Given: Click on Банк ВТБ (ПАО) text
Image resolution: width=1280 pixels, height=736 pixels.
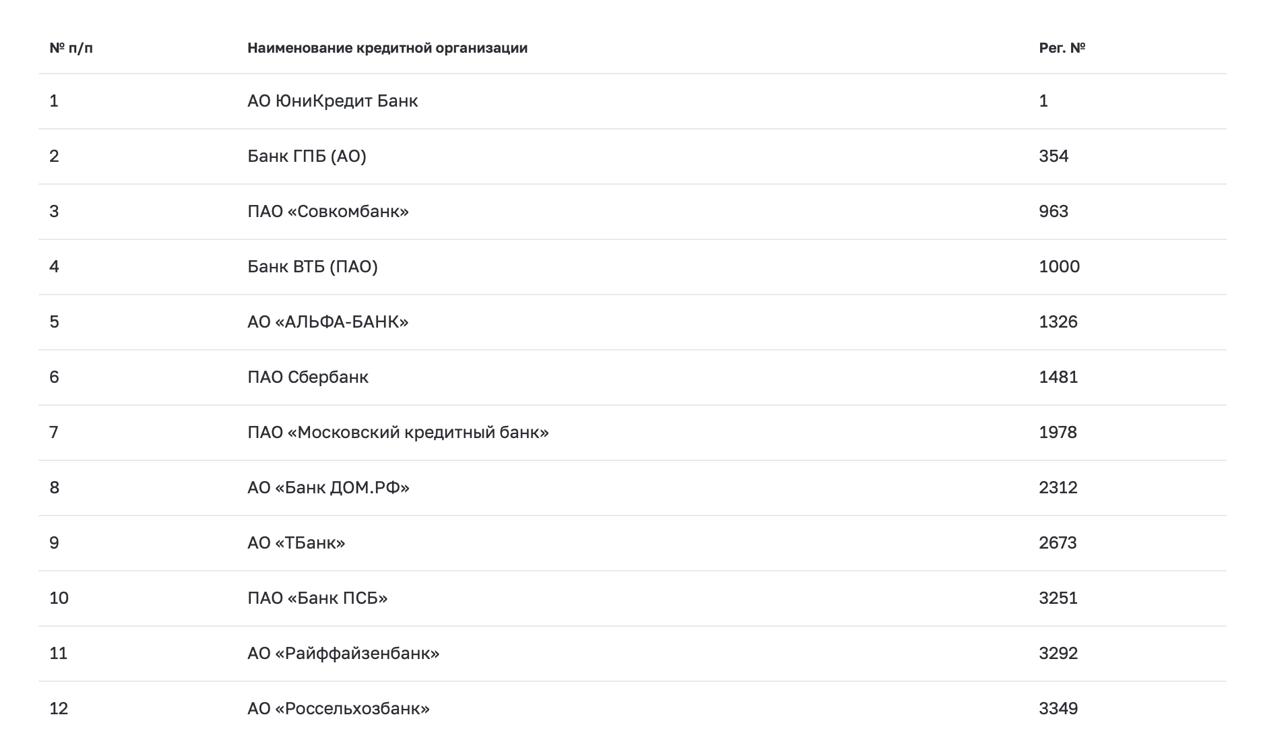Looking at the screenshot, I should tap(312, 267).
